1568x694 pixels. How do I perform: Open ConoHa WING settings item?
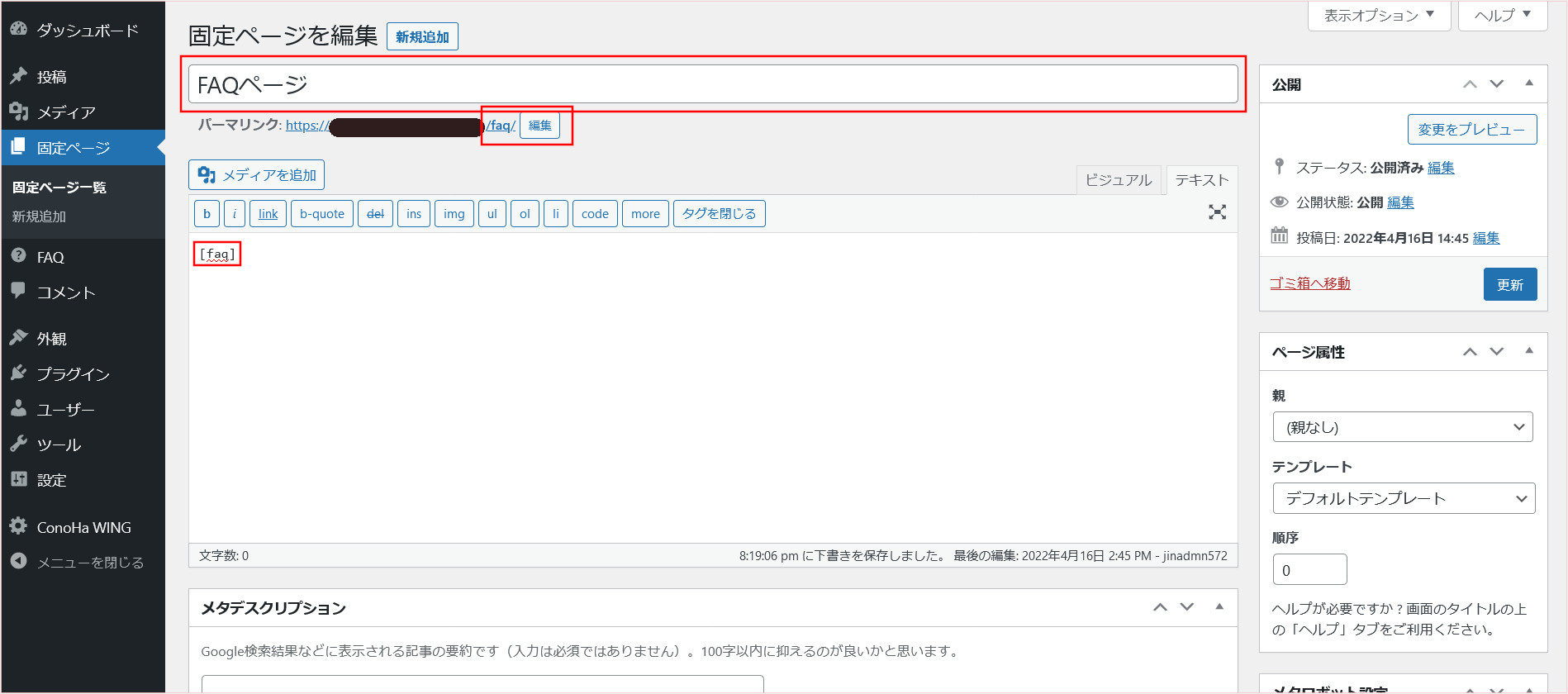coord(83,527)
